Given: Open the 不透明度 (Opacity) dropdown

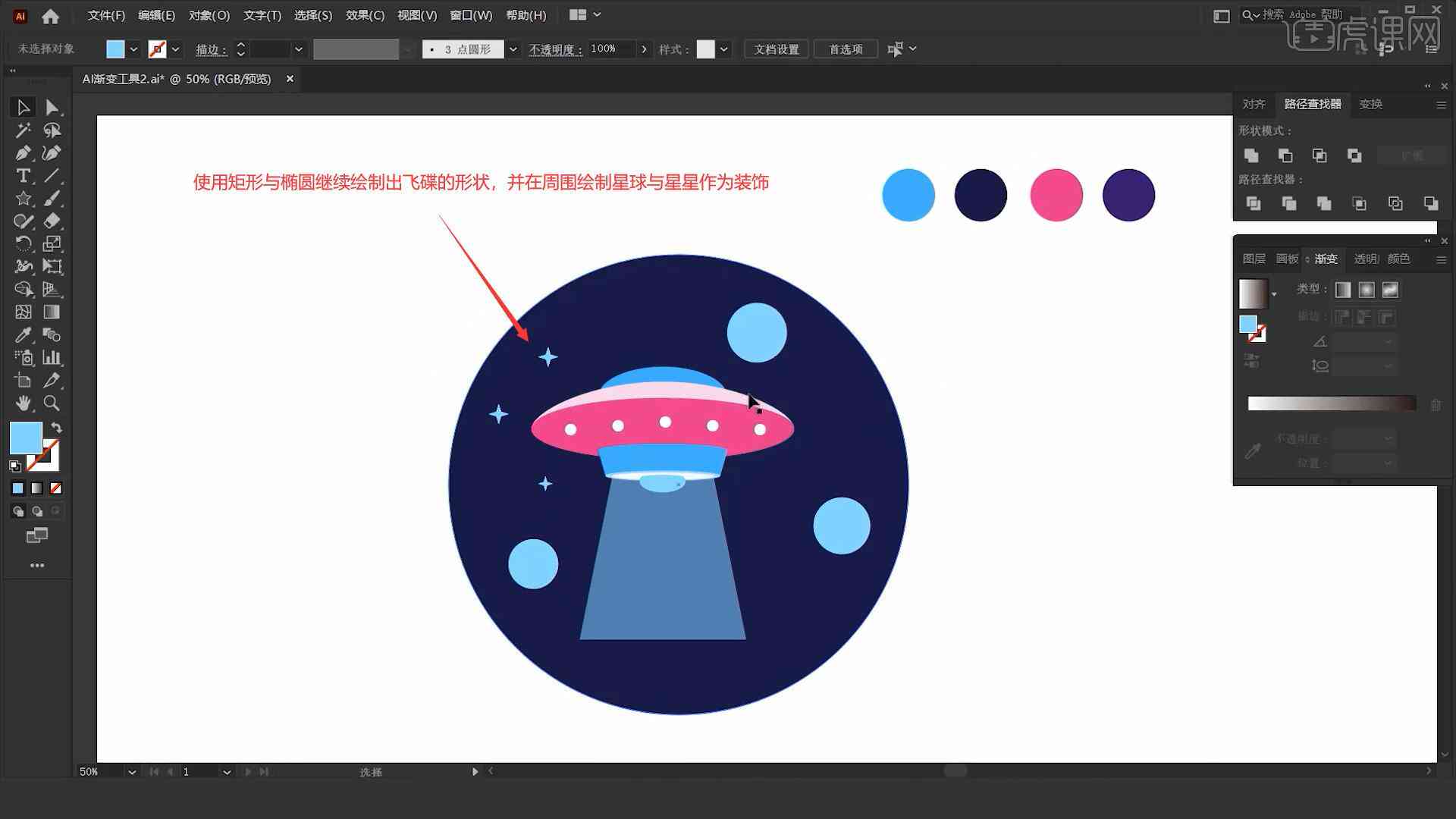Looking at the screenshot, I should (644, 49).
